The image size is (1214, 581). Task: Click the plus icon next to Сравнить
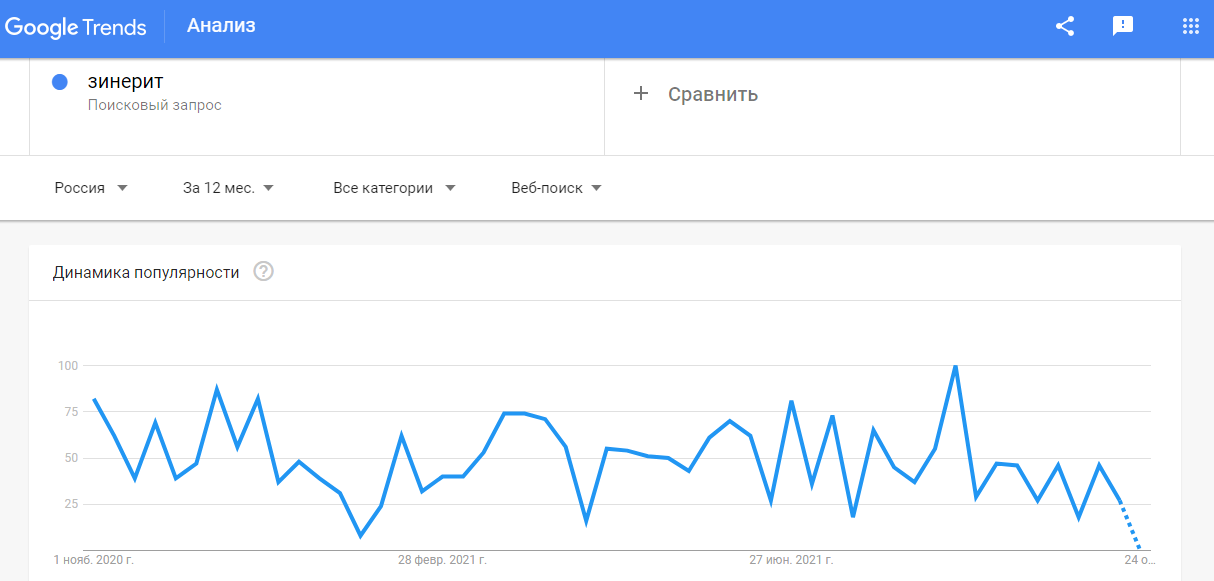[641, 94]
